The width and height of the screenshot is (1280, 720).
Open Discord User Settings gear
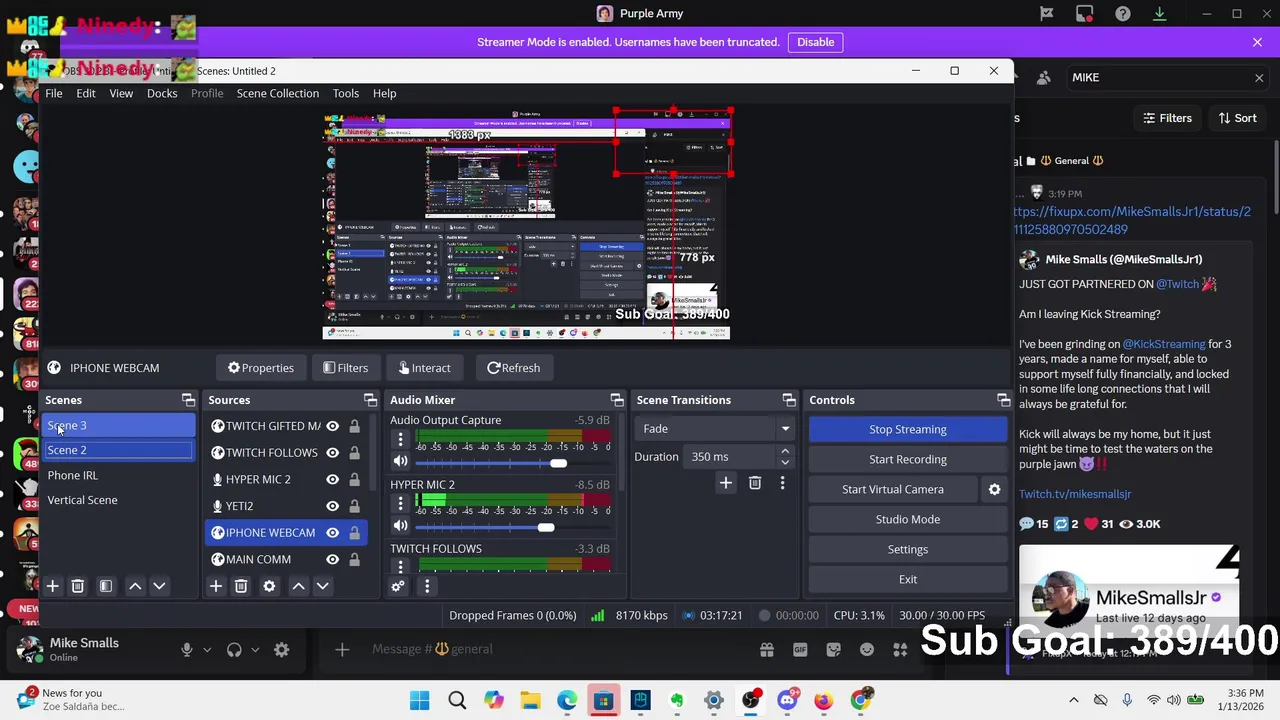point(282,650)
